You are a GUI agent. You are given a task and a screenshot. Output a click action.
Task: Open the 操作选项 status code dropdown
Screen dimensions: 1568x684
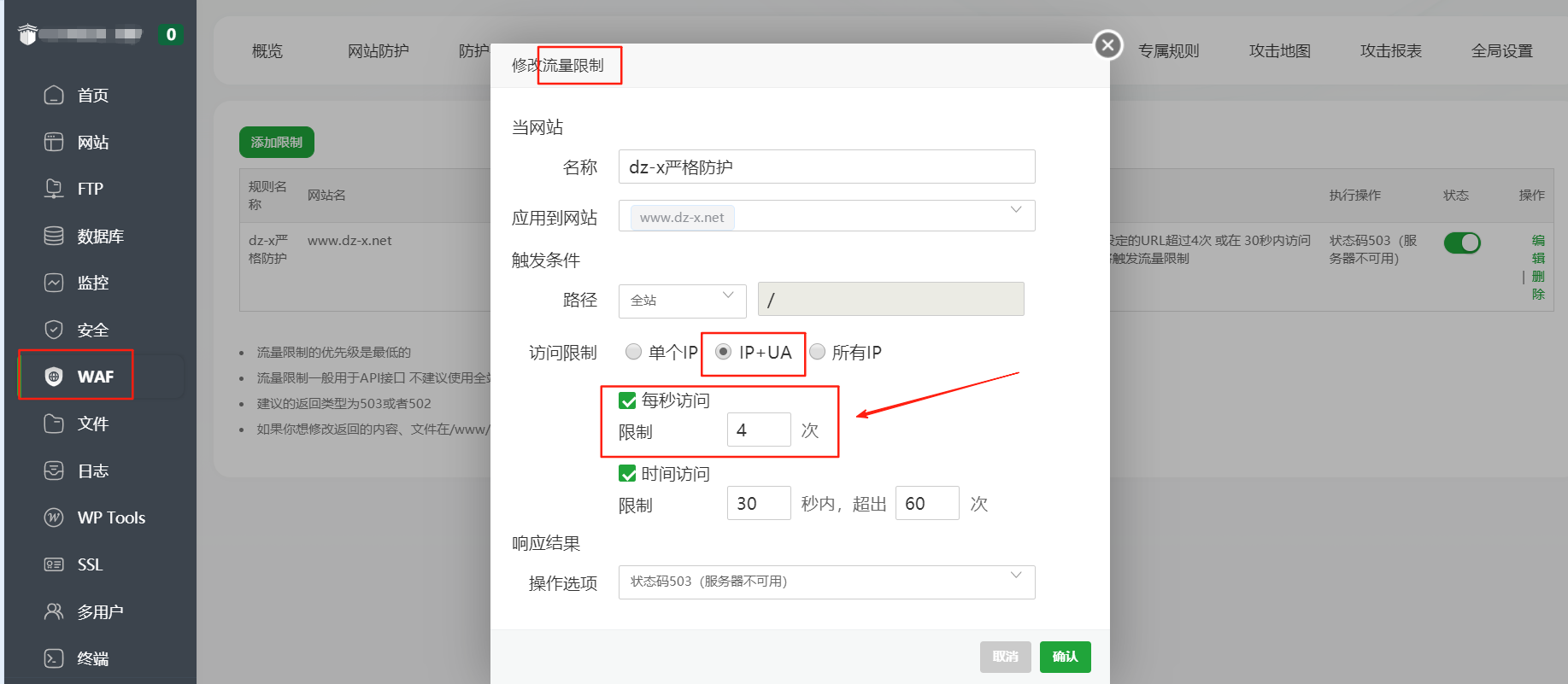click(x=826, y=582)
